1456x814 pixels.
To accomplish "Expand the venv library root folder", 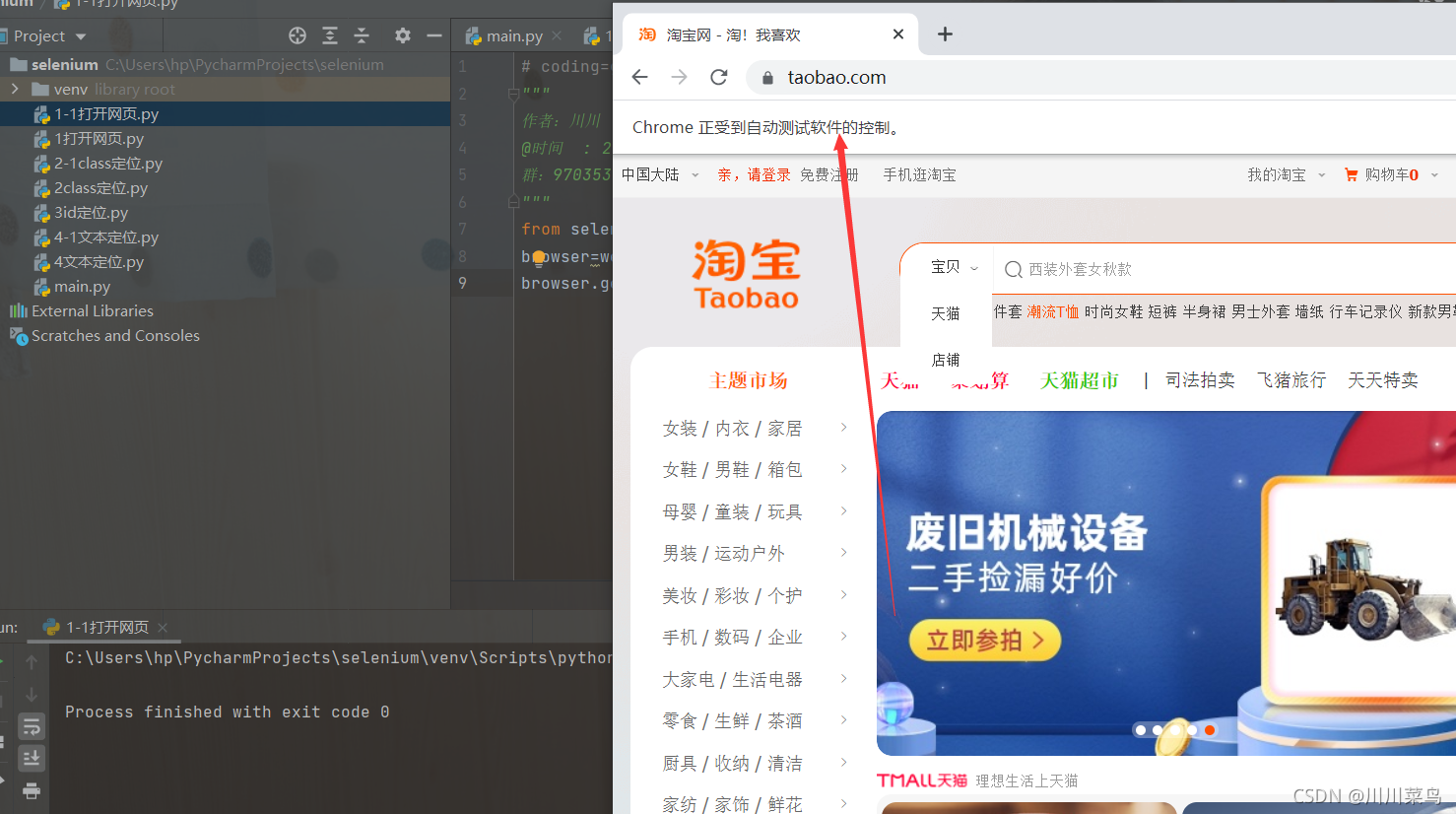I will (x=15, y=89).
